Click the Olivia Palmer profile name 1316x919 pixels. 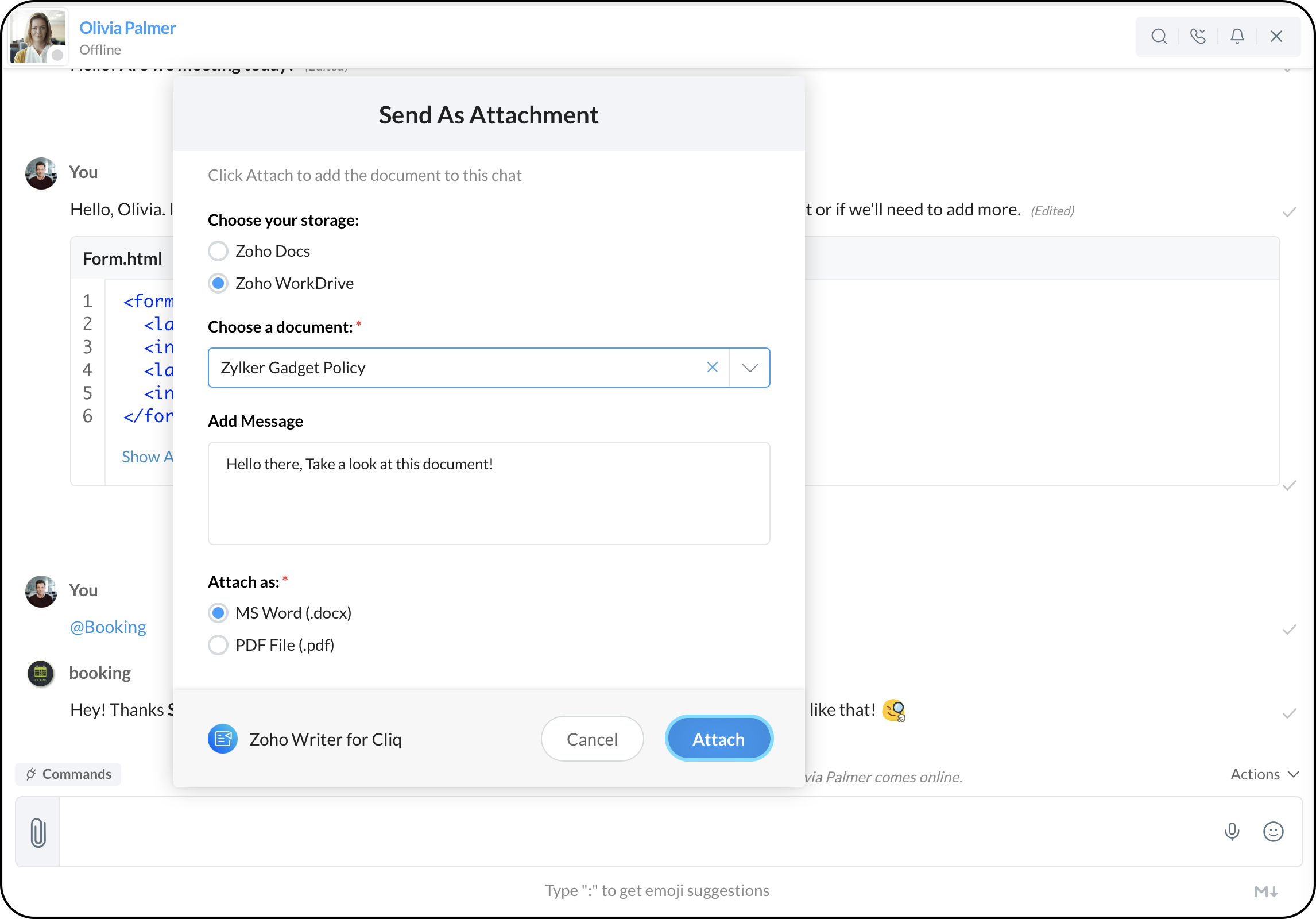coord(127,28)
